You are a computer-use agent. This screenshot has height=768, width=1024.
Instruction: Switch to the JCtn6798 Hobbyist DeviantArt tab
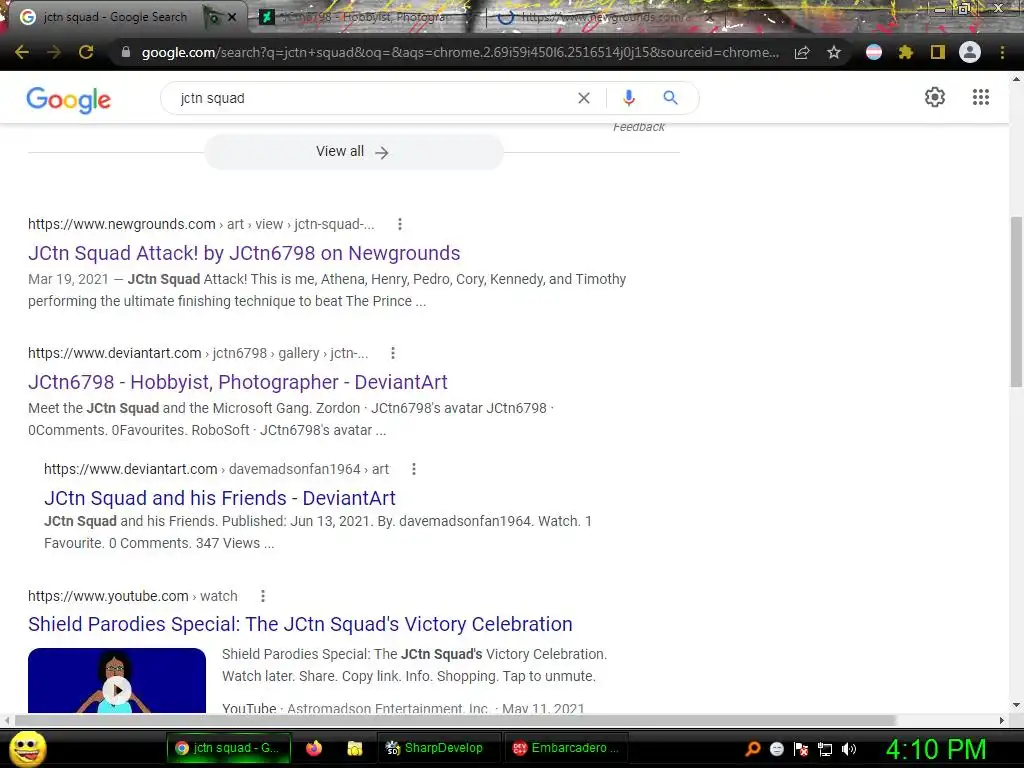tap(366, 18)
